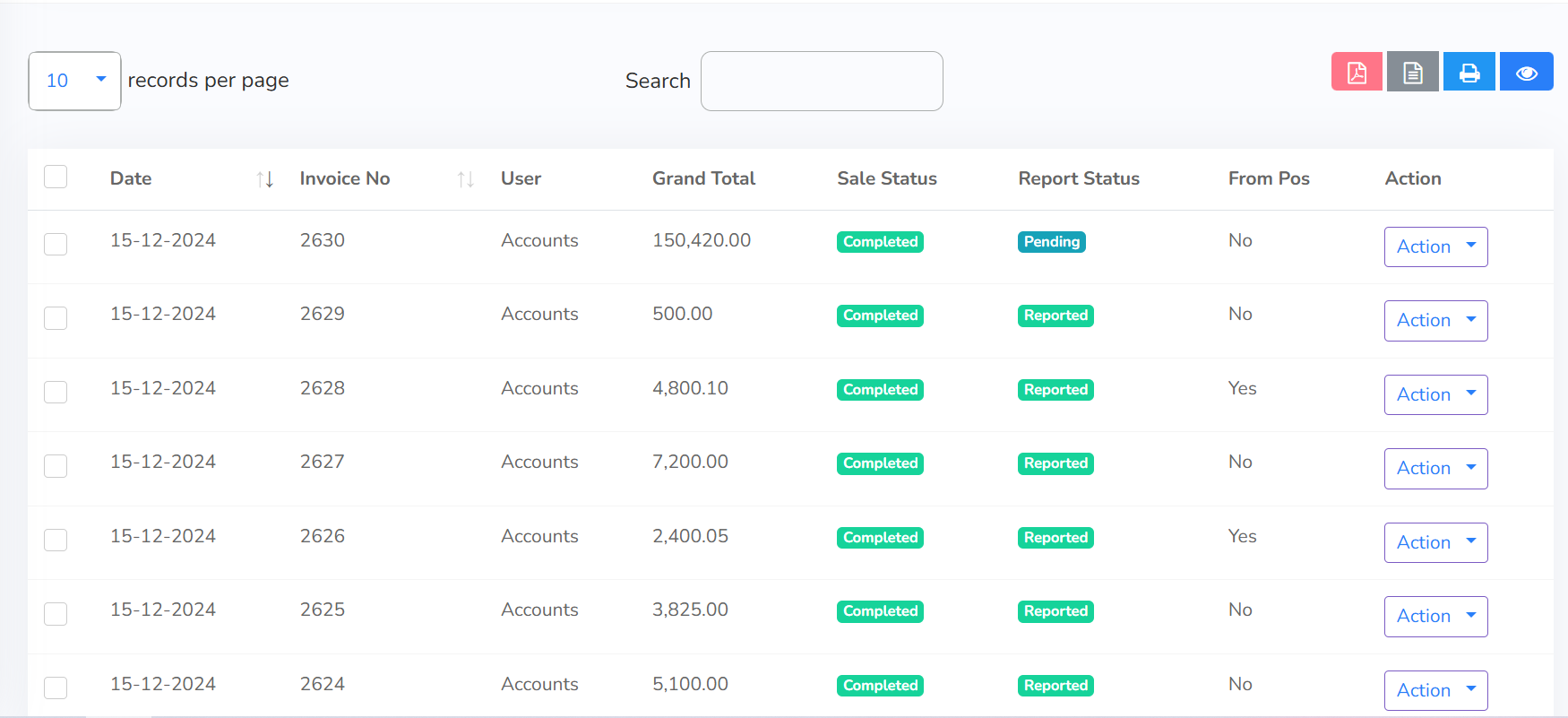Open Action dropdown for invoice 2626
This screenshot has width=1568, height=718.
point(1435,542)
